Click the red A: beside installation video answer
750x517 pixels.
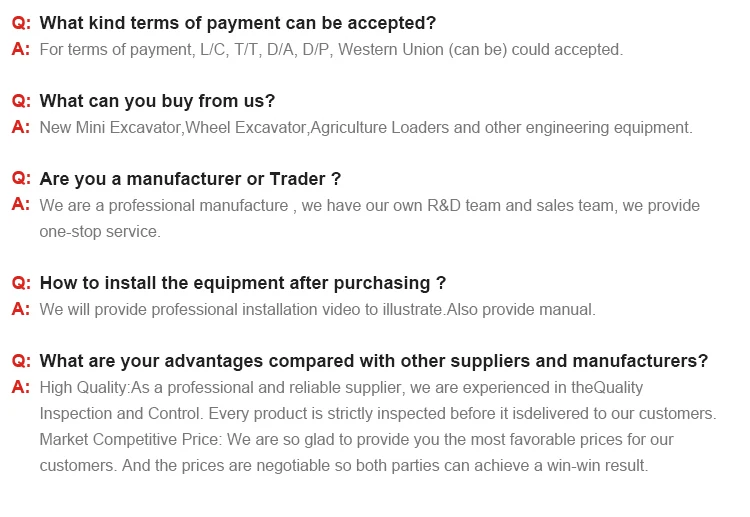[x=21, y=309]
